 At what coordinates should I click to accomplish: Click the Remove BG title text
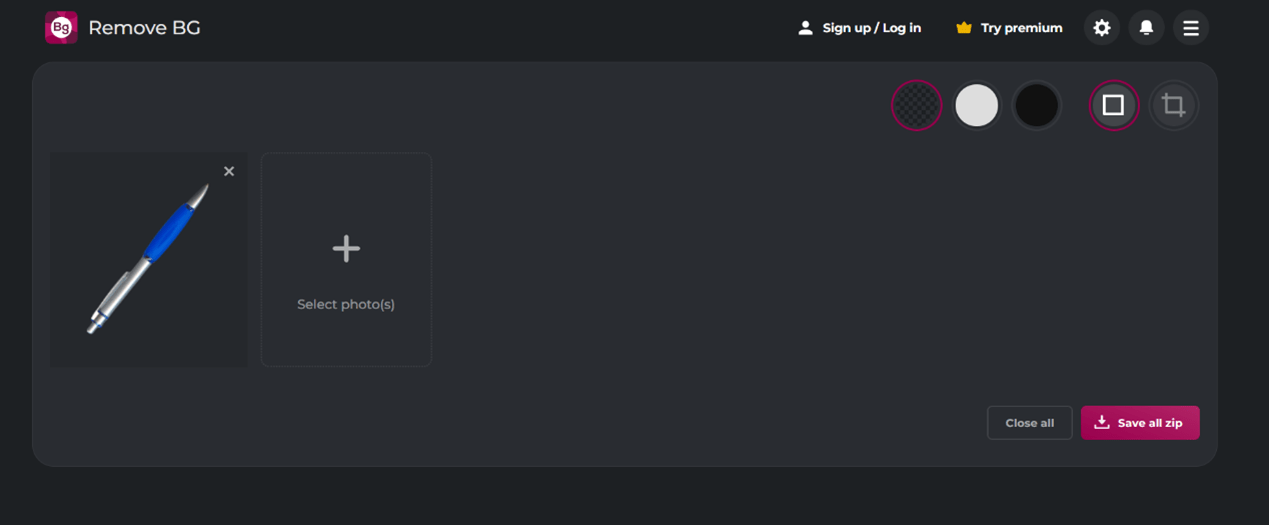coord(144,28)
